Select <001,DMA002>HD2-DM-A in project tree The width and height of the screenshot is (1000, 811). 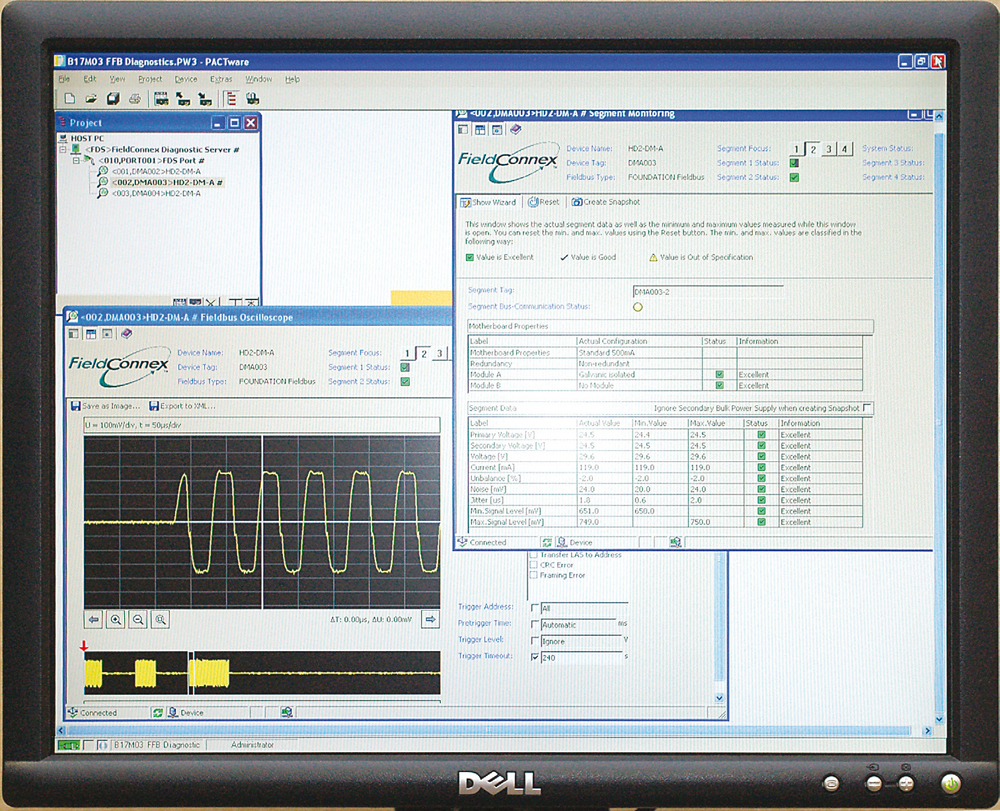pyautogui.click(x=156, y=172)
